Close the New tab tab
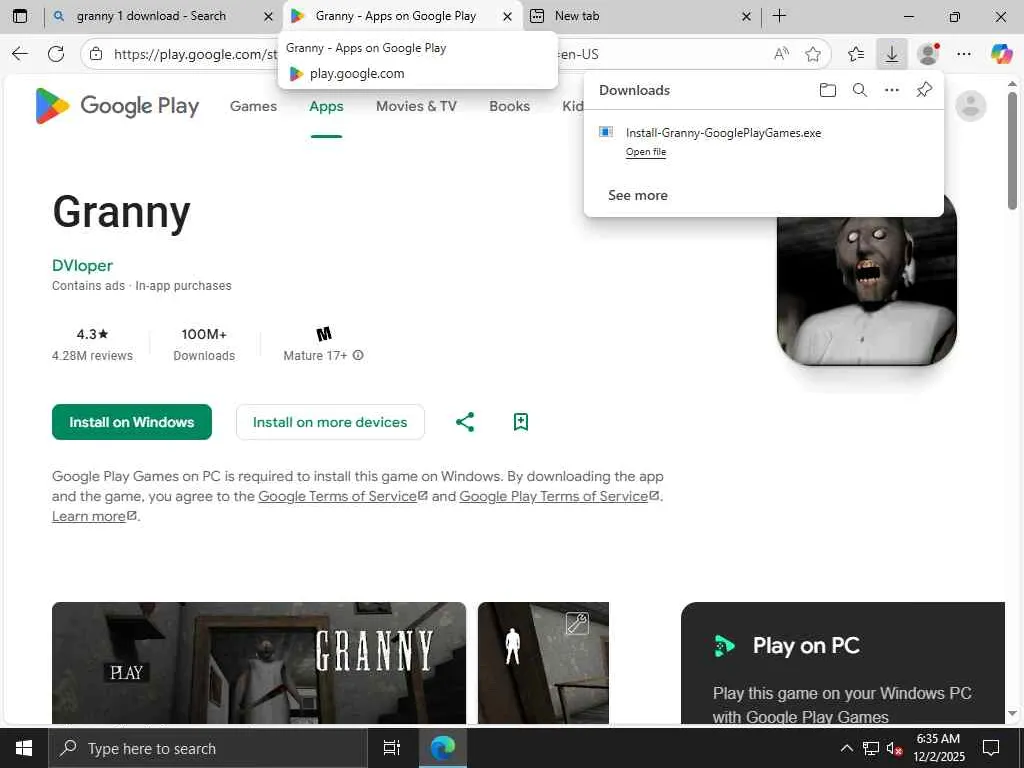Screen dimensions: 1024x768 [x=746, y=17]
